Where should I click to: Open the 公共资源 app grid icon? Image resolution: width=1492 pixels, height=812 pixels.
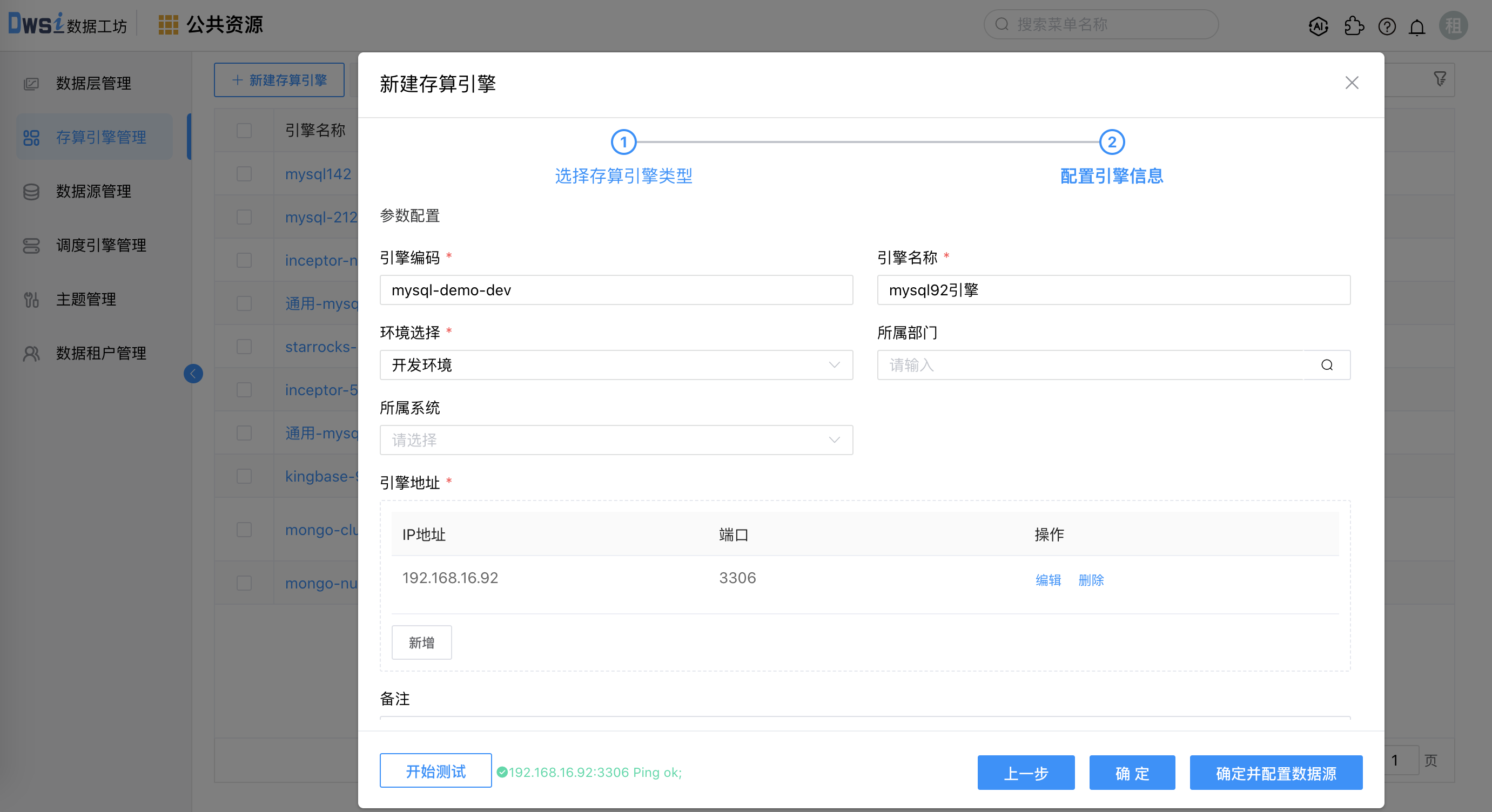click(x=168, y=25)
